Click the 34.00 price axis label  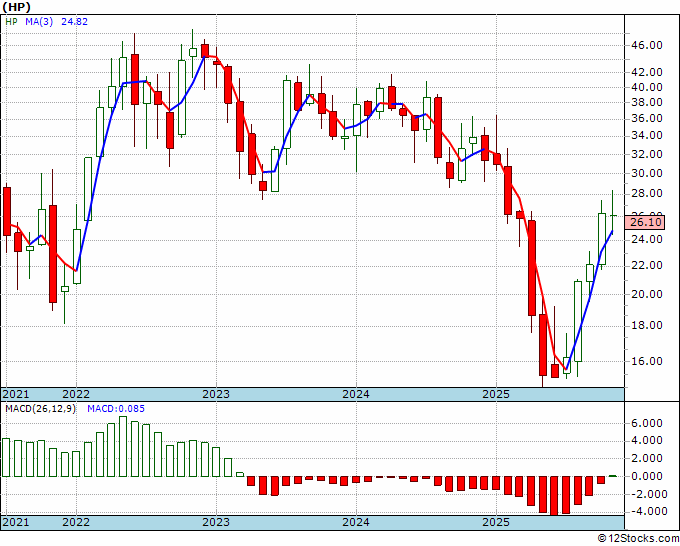[x=646, y=136]
